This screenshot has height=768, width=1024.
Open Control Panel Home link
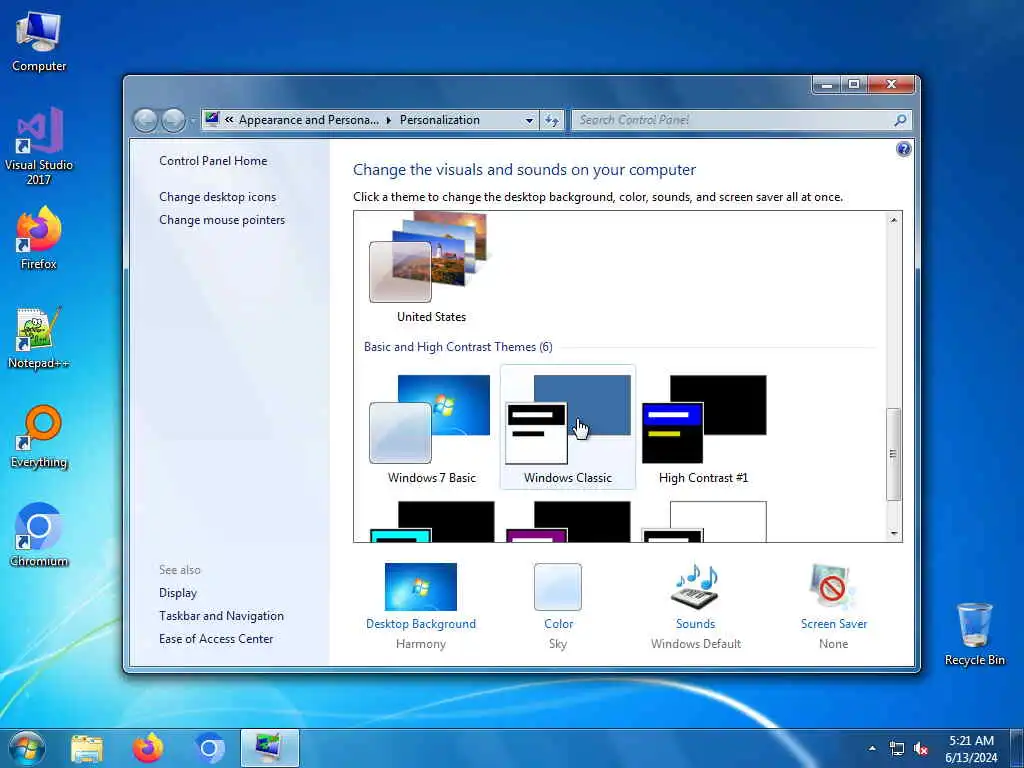click(213, 161)
